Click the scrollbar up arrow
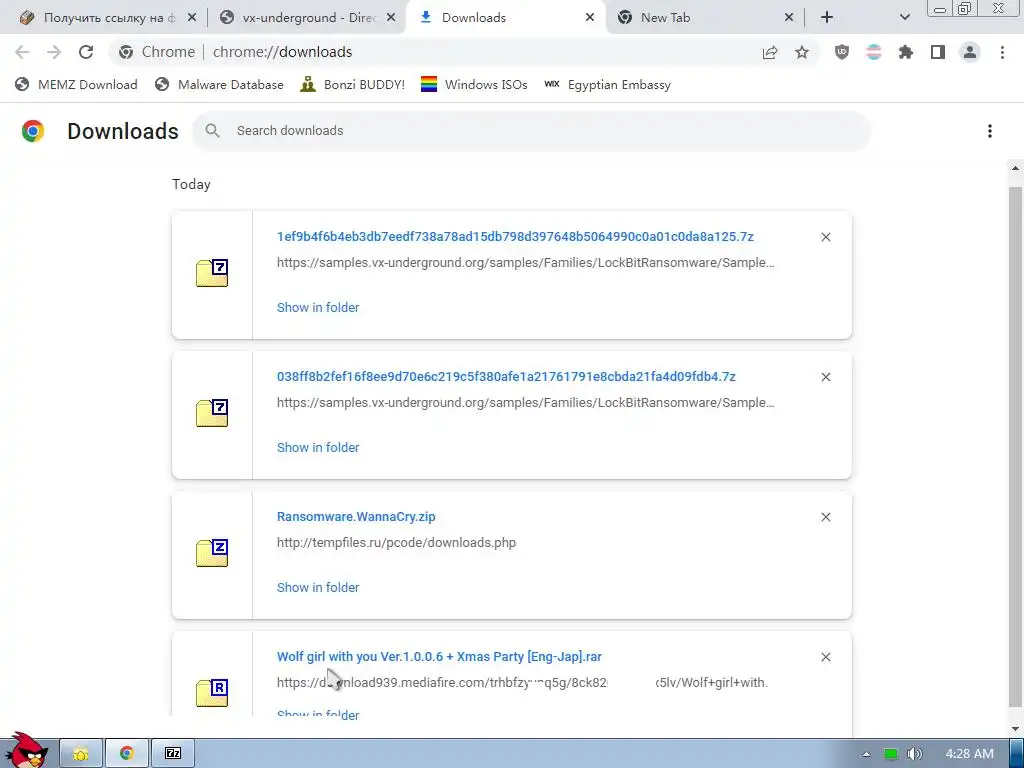This screenshot has width=1024, height=768. (x=1015, y=168)
